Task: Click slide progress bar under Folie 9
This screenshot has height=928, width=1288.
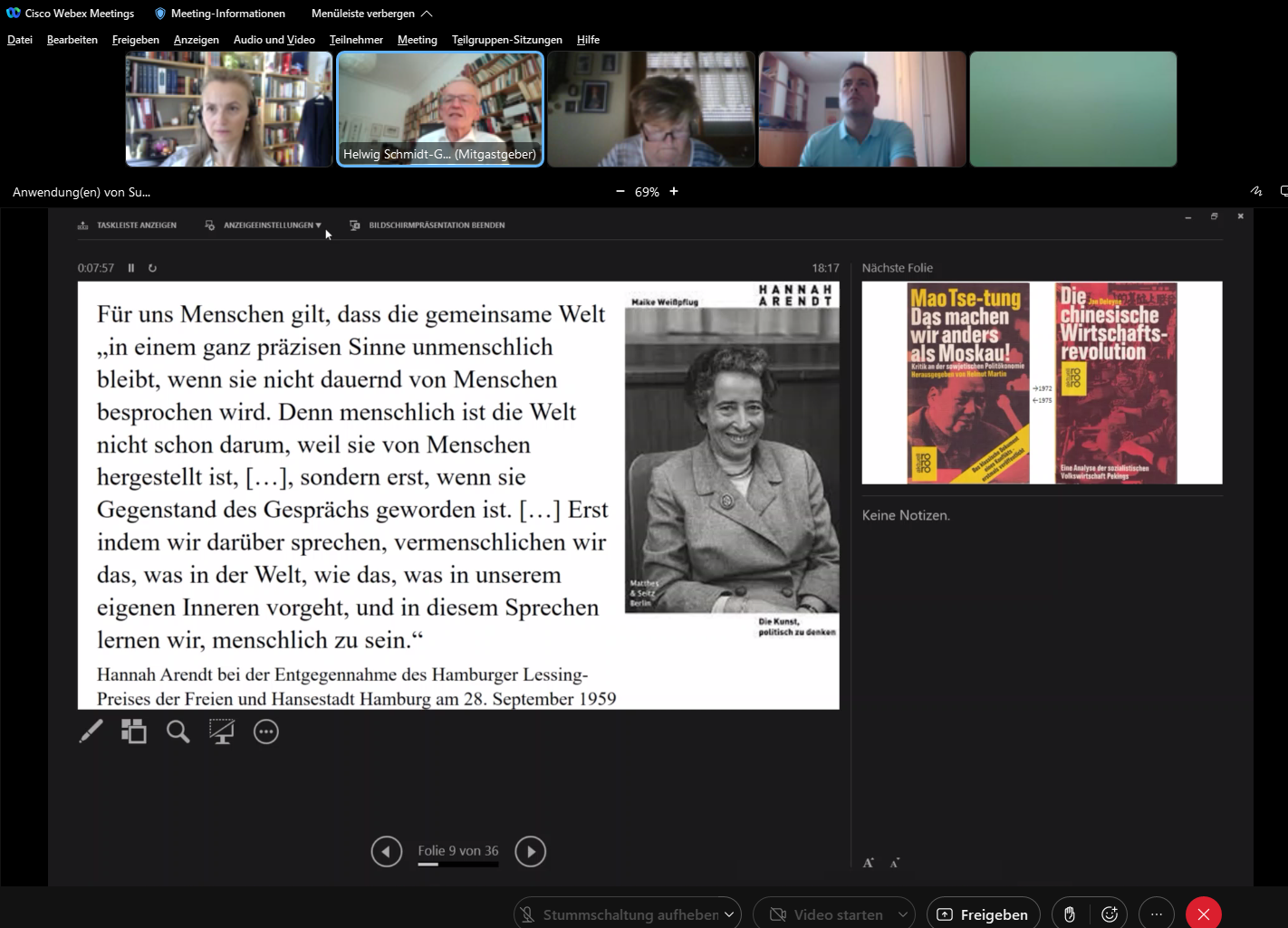Action: (x=458, y=865)
